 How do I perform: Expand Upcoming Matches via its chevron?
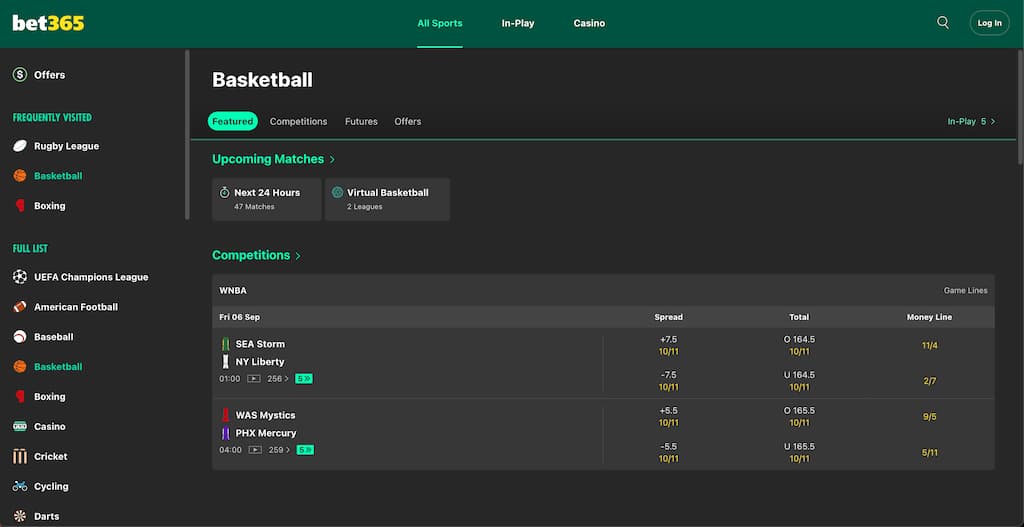332,159
